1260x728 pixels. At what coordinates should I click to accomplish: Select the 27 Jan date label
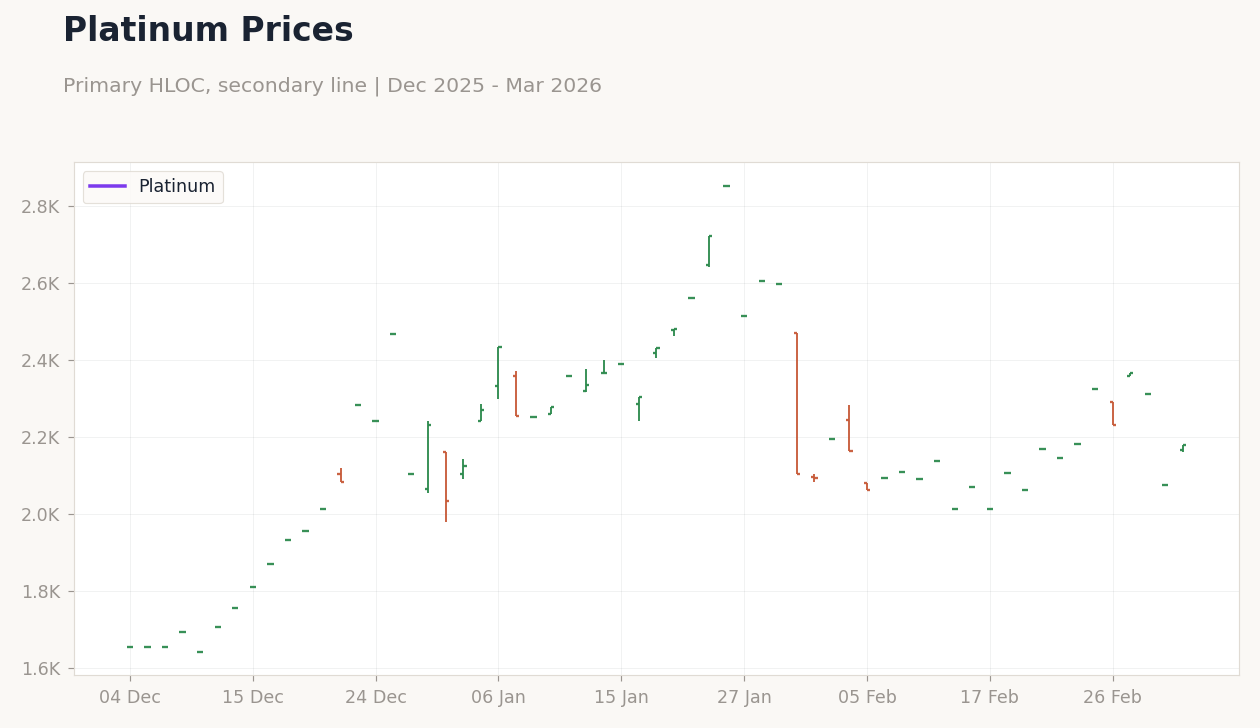(x=744, y=698)
